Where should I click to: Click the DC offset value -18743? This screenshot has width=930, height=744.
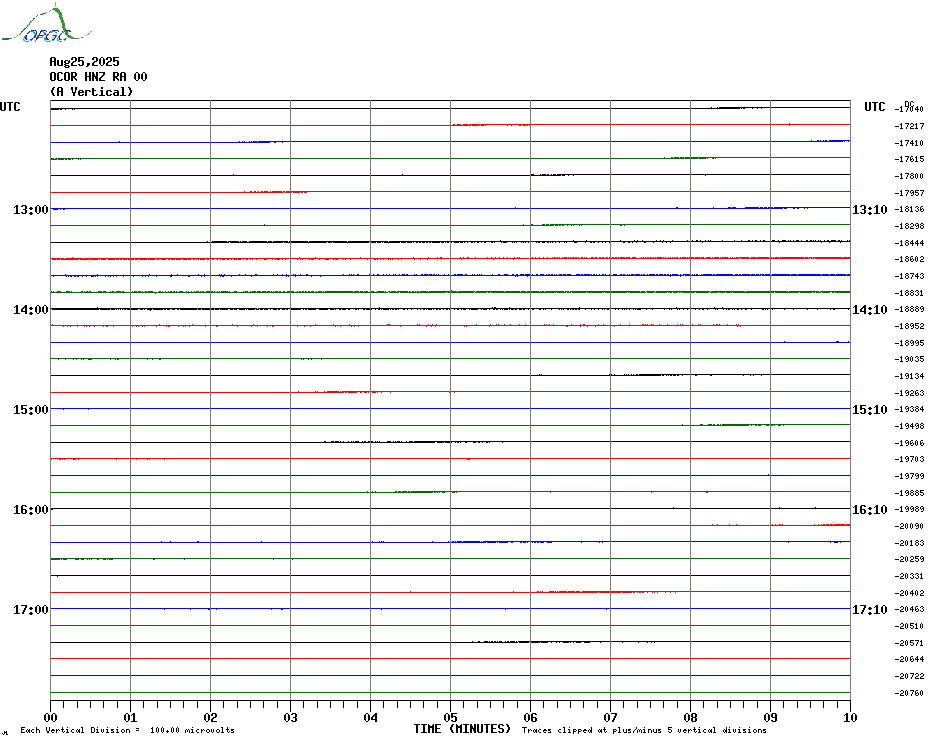(909, 276)
